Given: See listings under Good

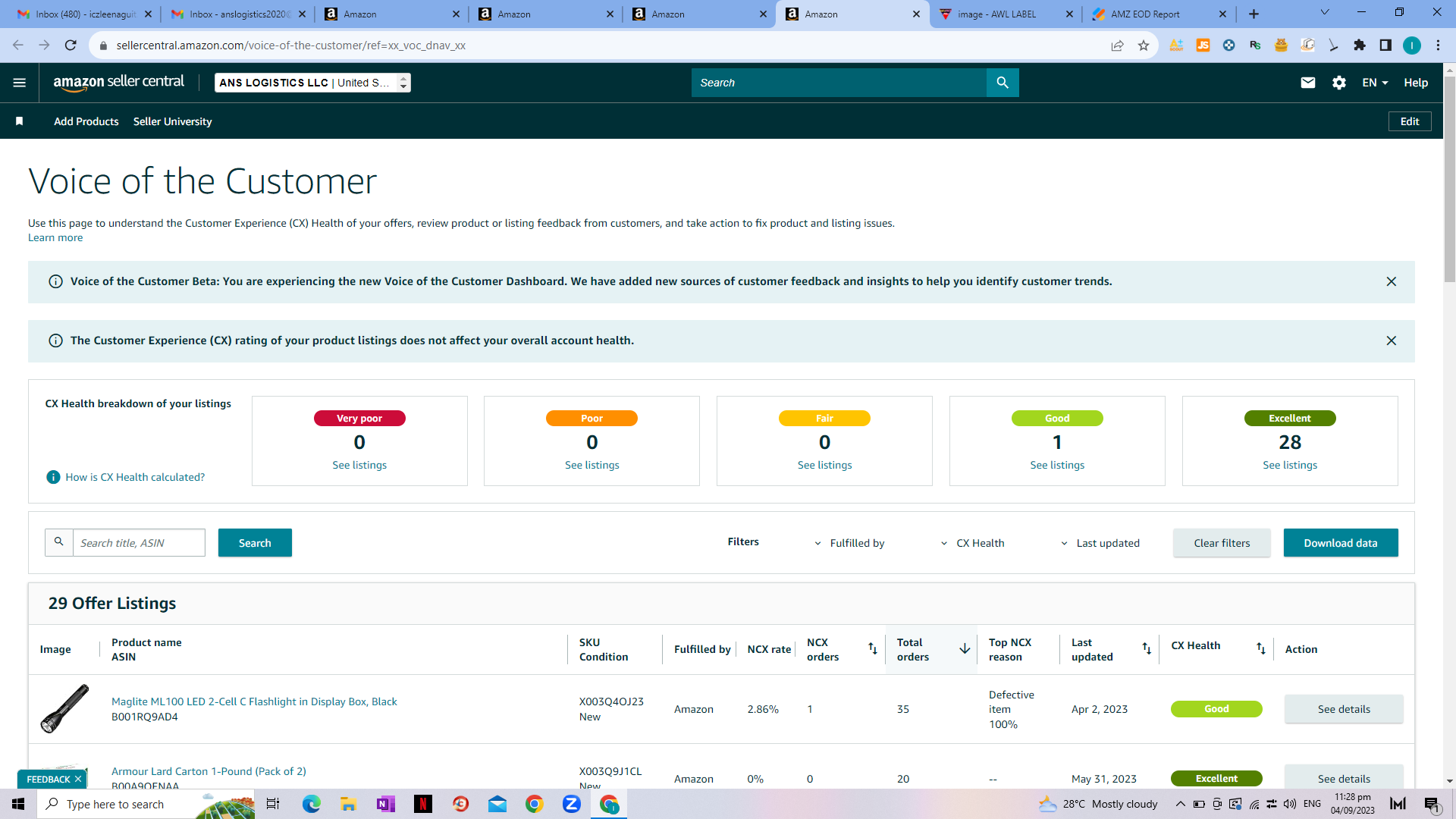Looking at the screenshot, I should coord(1057,465).
